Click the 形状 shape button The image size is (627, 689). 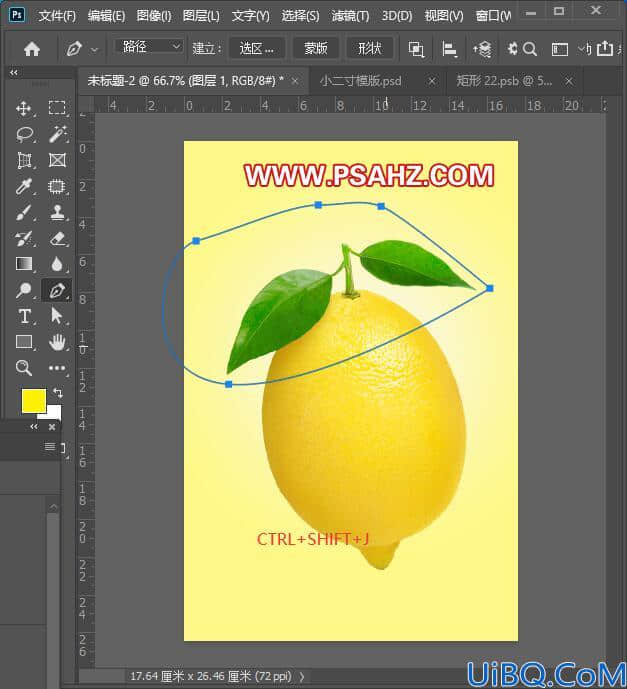pyautogui.click(x=370, y=48)
